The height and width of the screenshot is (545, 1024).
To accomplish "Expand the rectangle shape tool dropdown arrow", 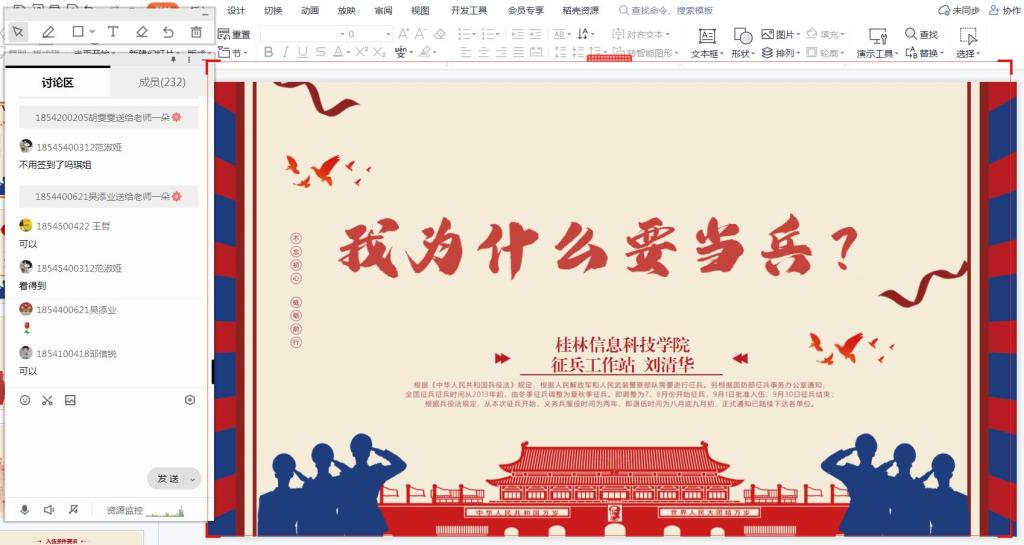I will point(92,32).
